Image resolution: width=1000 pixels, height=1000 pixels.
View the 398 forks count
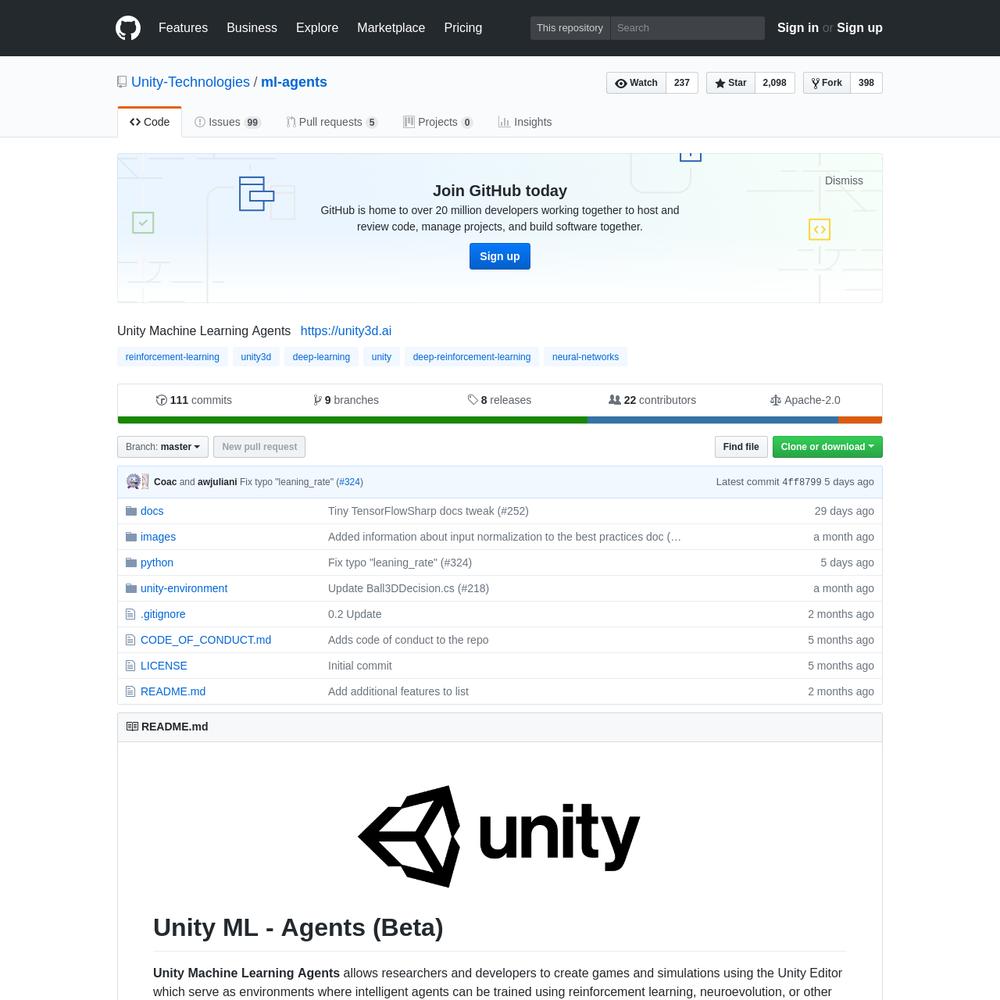pos(866,83)
